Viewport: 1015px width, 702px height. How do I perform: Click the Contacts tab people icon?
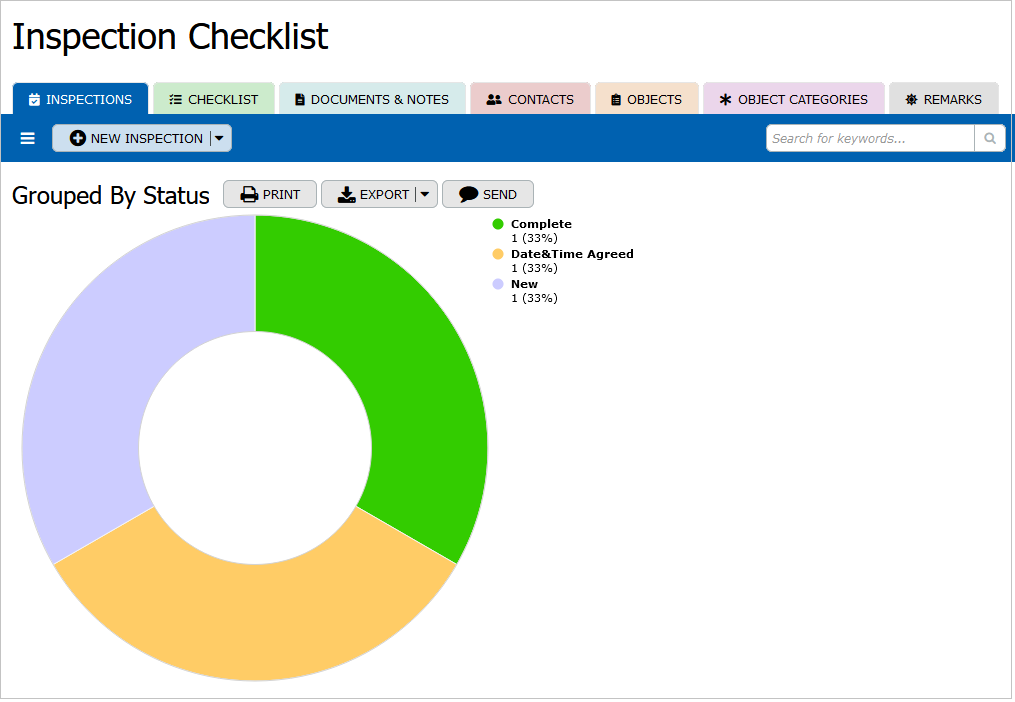[494, 100]
